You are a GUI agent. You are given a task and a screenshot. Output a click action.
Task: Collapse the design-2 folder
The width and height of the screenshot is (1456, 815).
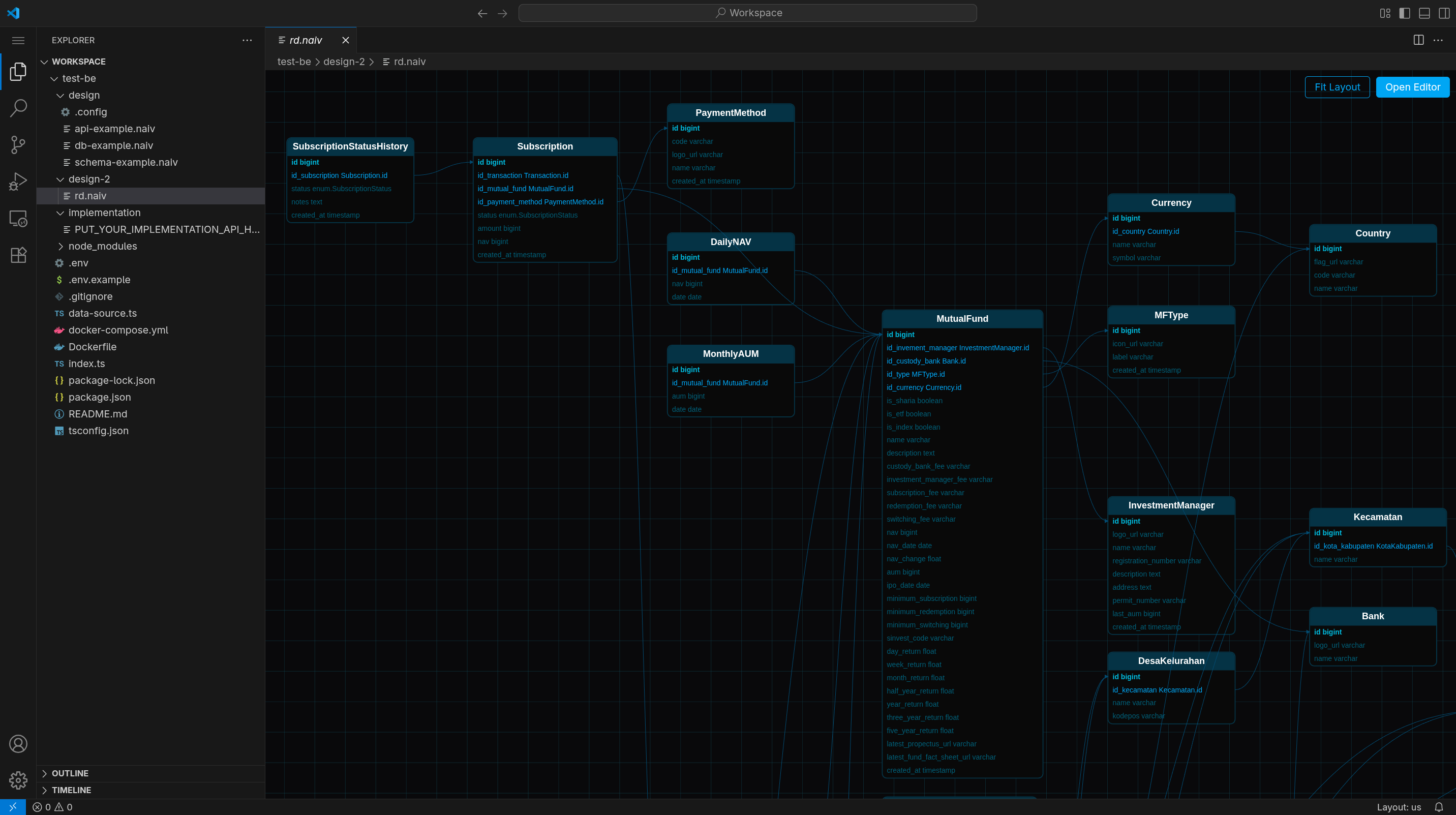pos(89,179)
